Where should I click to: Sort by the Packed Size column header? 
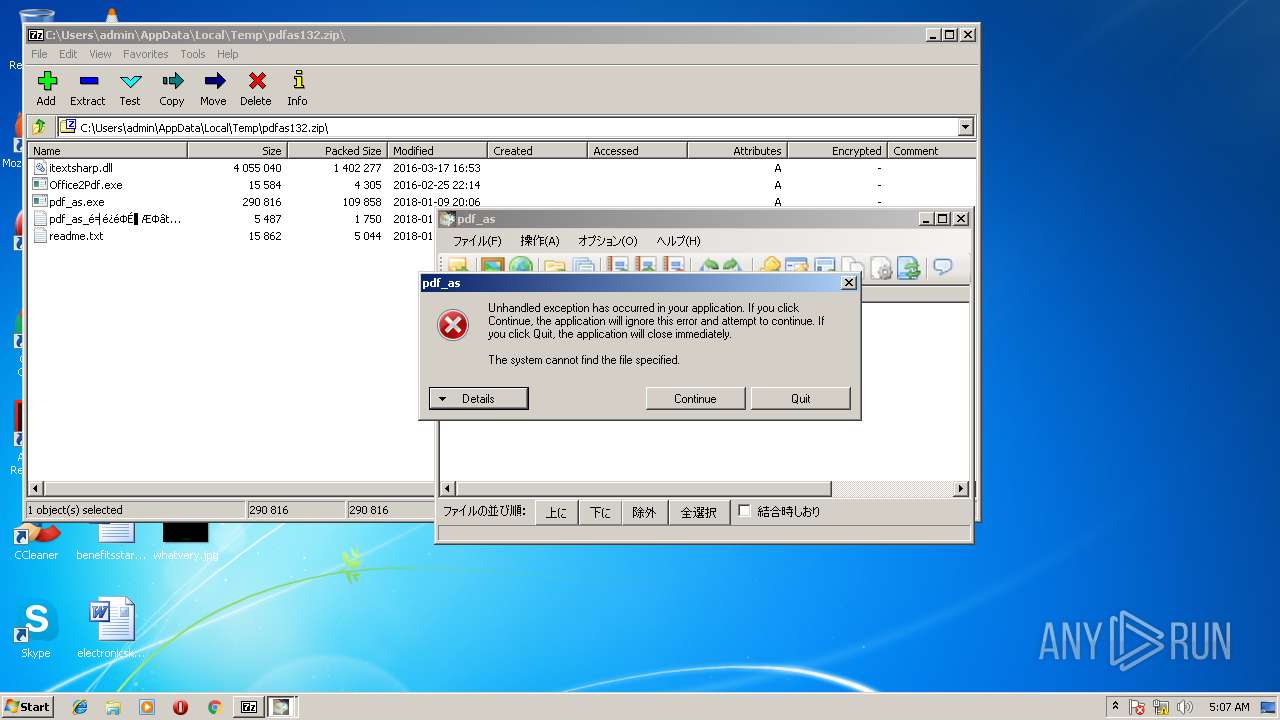(x=337, y=151)
